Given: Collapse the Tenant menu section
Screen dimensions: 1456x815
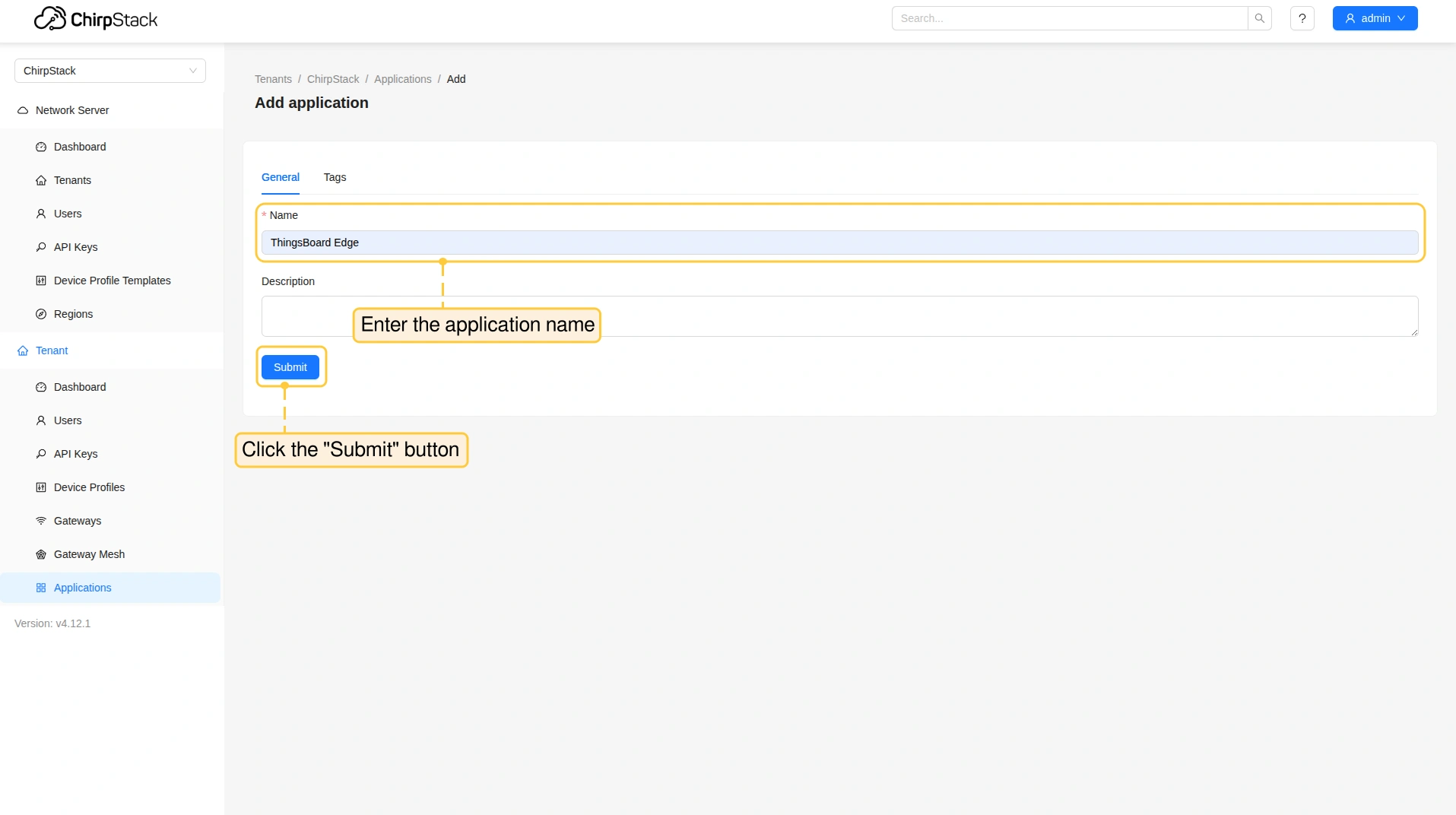Looking at the screenshot, I should click(52, 350).
